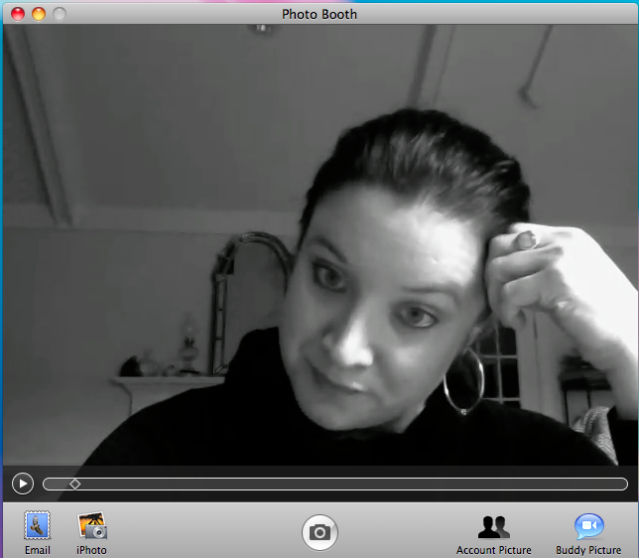Viewport: 639px width, 558px height.
Task: Click the diamond playhead on the scrubber
Action: (75, 484)
